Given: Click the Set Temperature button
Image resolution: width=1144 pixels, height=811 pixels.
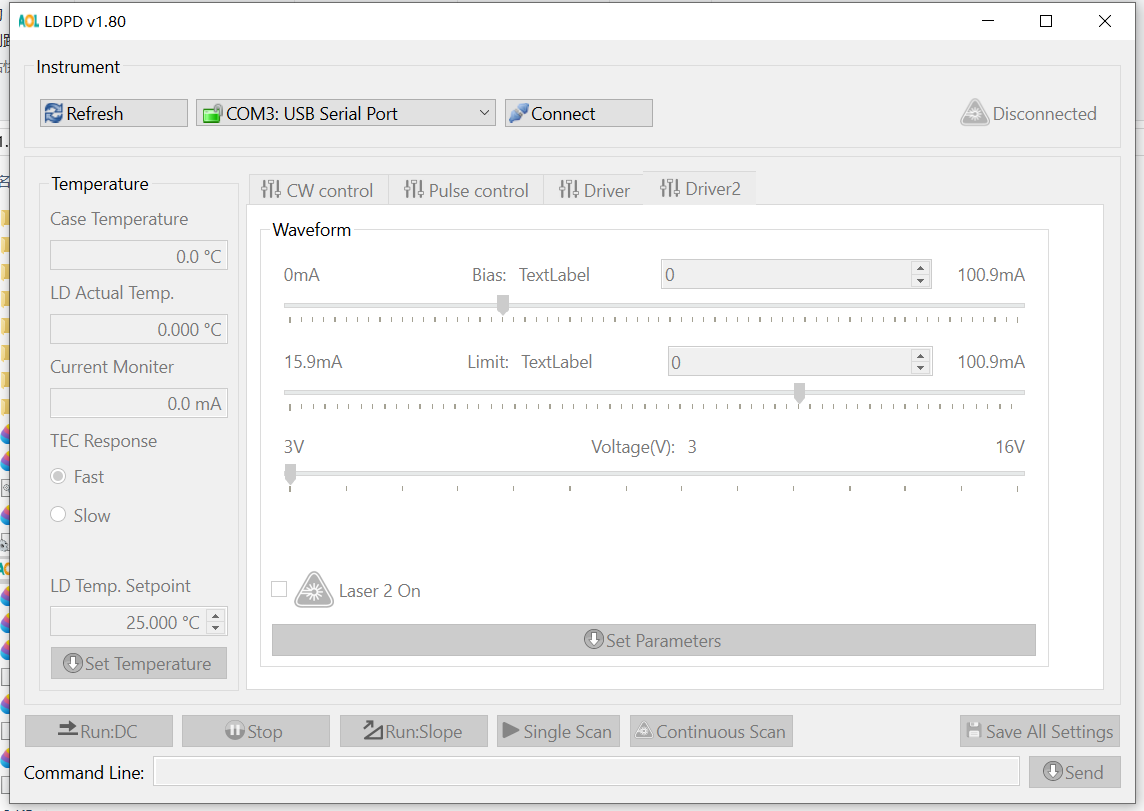Looking at the screenshot, I should tap(139, 663).
